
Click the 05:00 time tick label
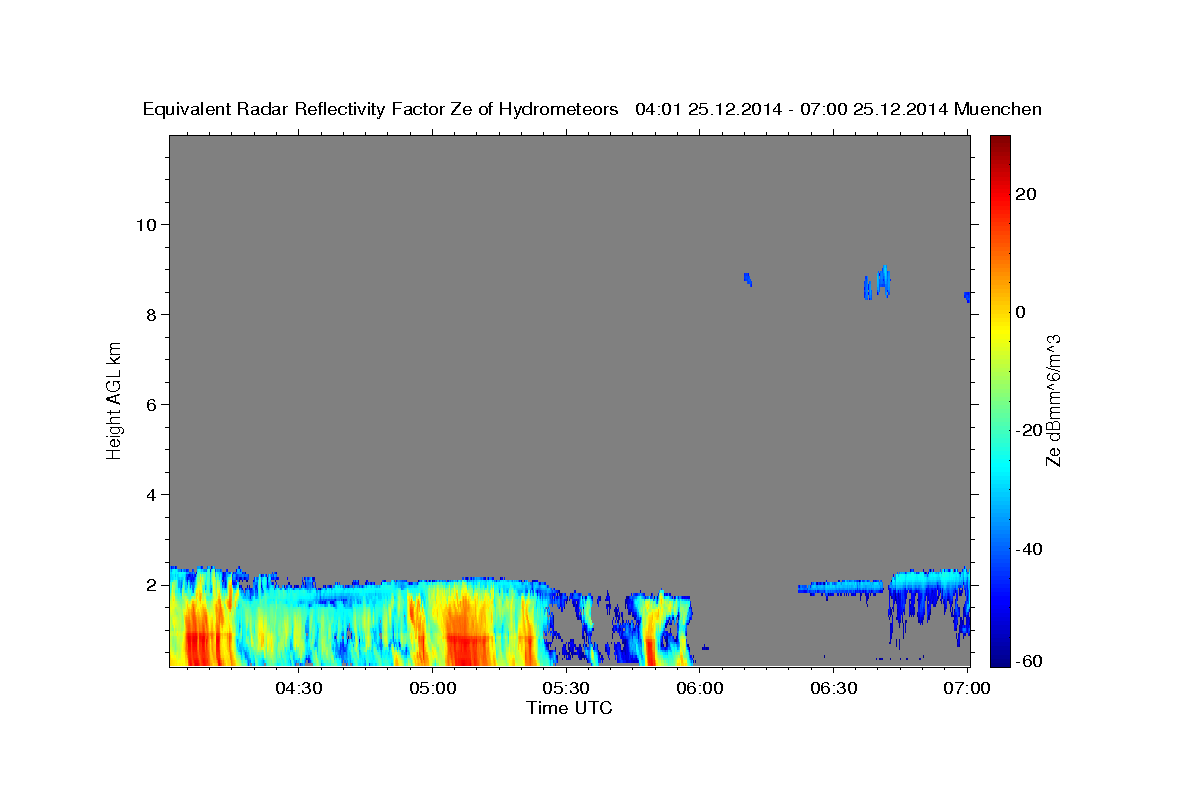pyautogui.click(x=432, y=688)
